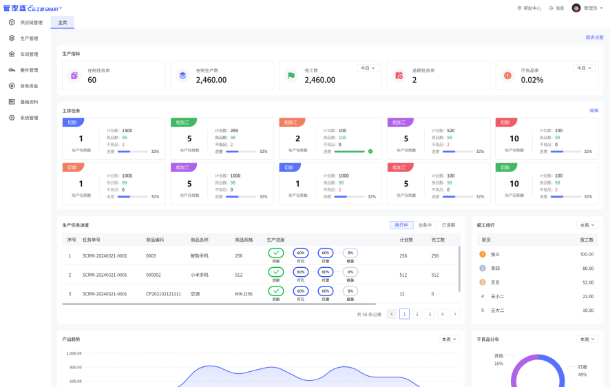
Task: Go to page 4 of the task table
Action: (443, 314)
